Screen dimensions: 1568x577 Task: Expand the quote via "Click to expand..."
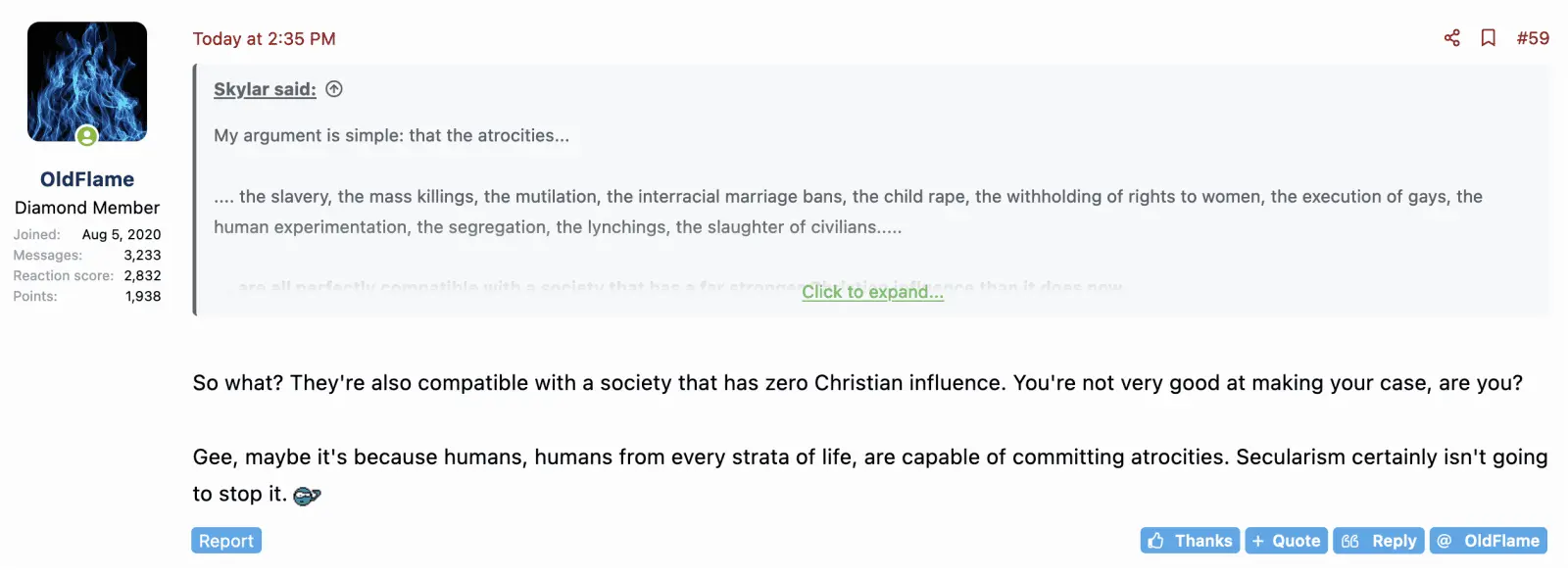coord(872,292)
